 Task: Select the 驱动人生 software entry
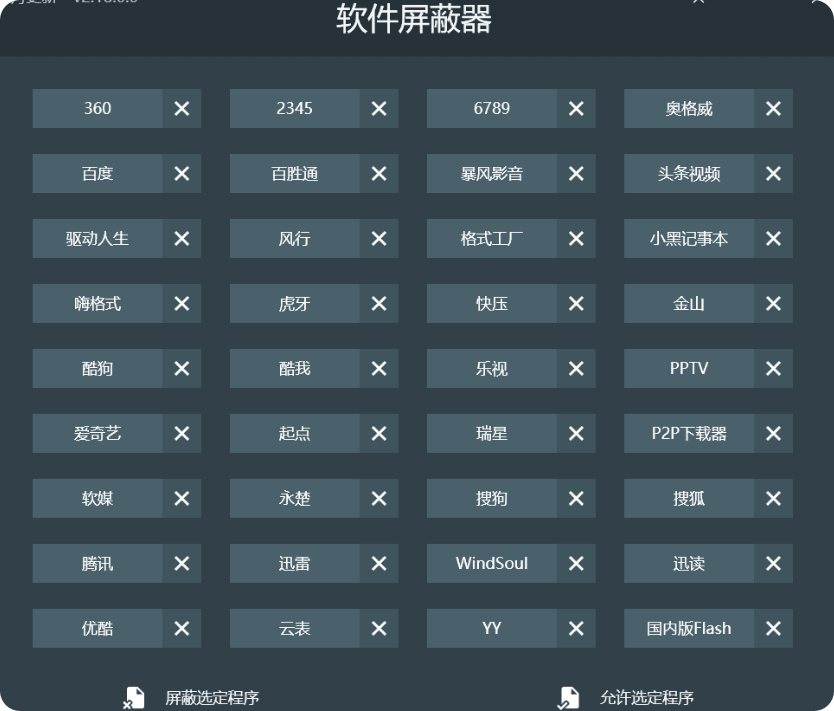pos(97,239)
